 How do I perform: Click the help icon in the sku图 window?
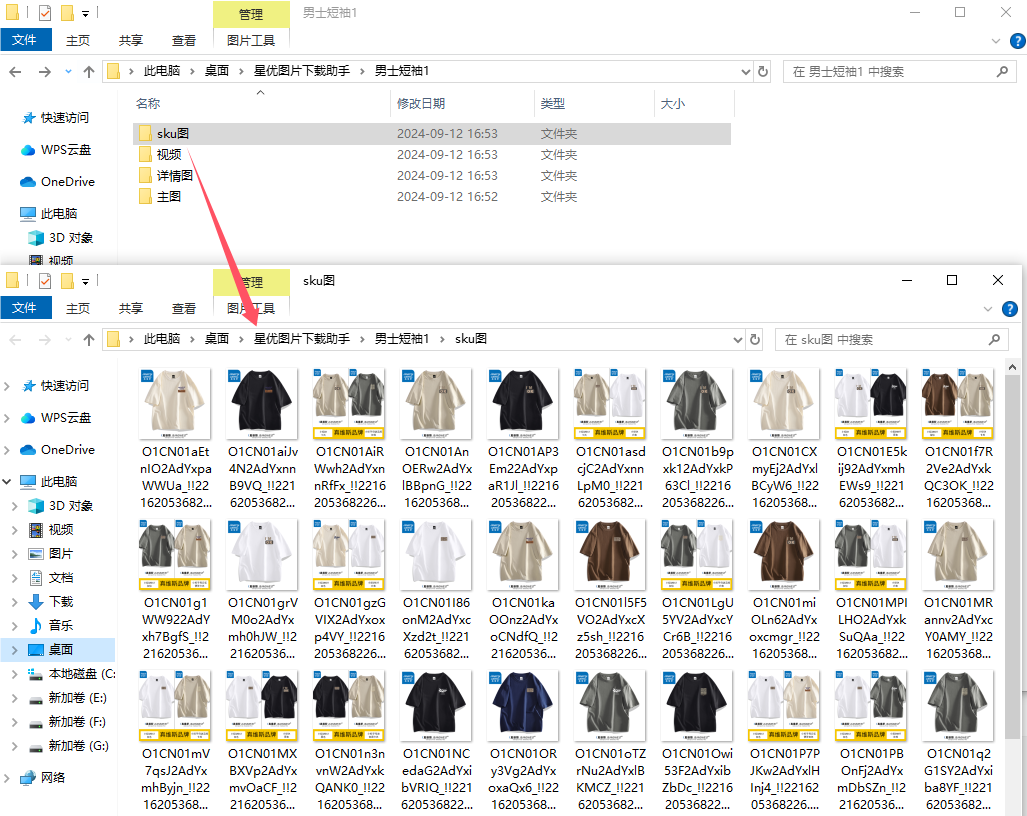point(1009,308)
